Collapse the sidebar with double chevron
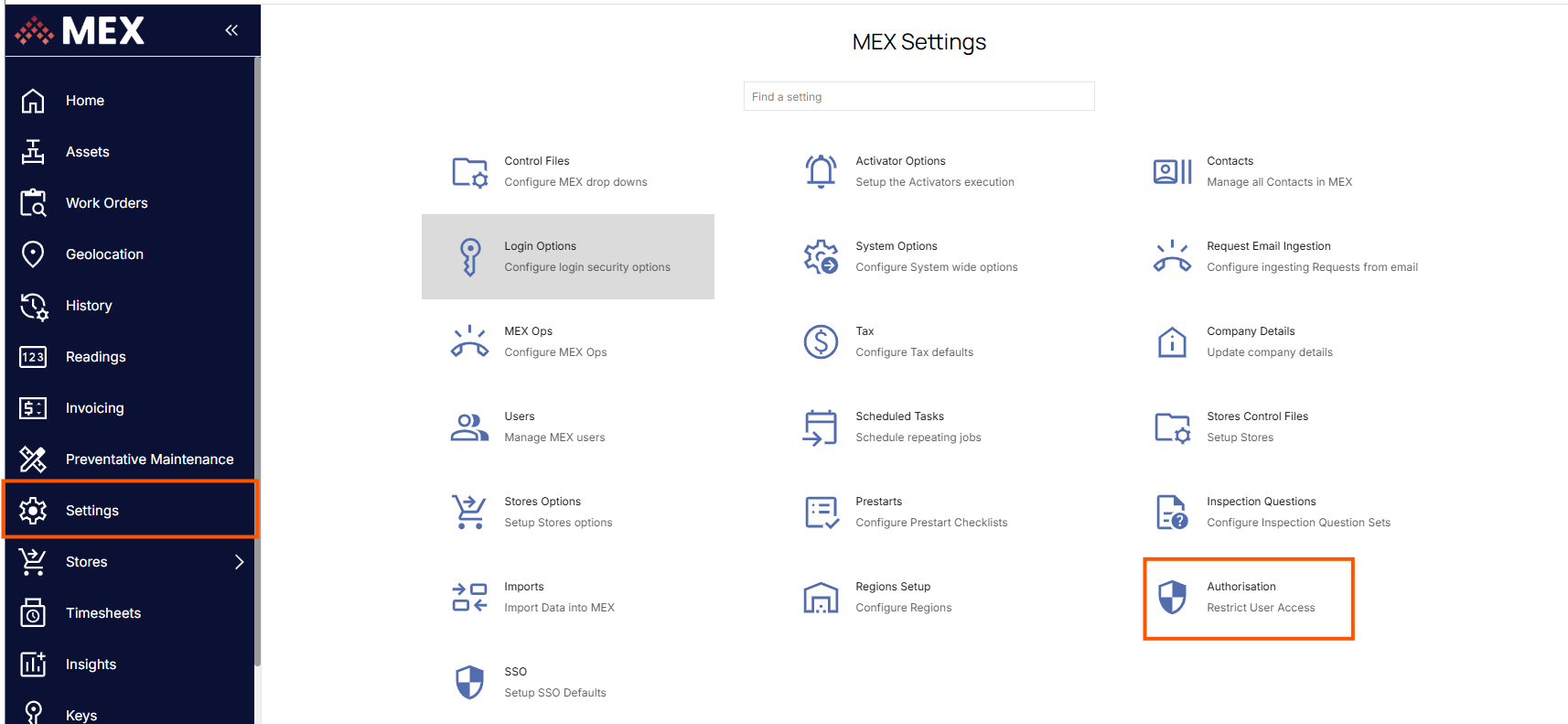The height and width of the screenshot is (724, 1568). [231, 30]
